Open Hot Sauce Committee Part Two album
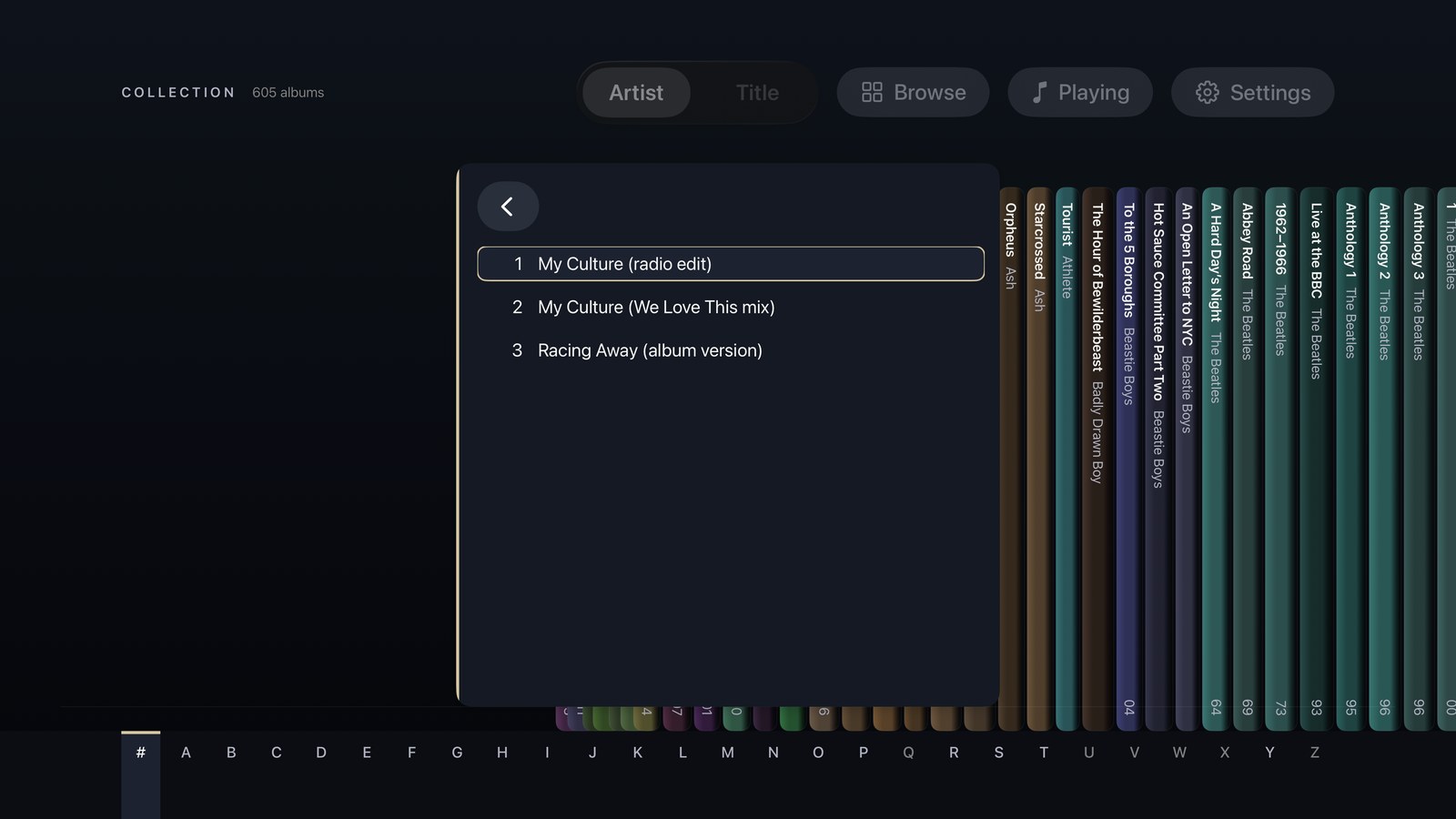 pyautogui.click(x=1158, y=459)
